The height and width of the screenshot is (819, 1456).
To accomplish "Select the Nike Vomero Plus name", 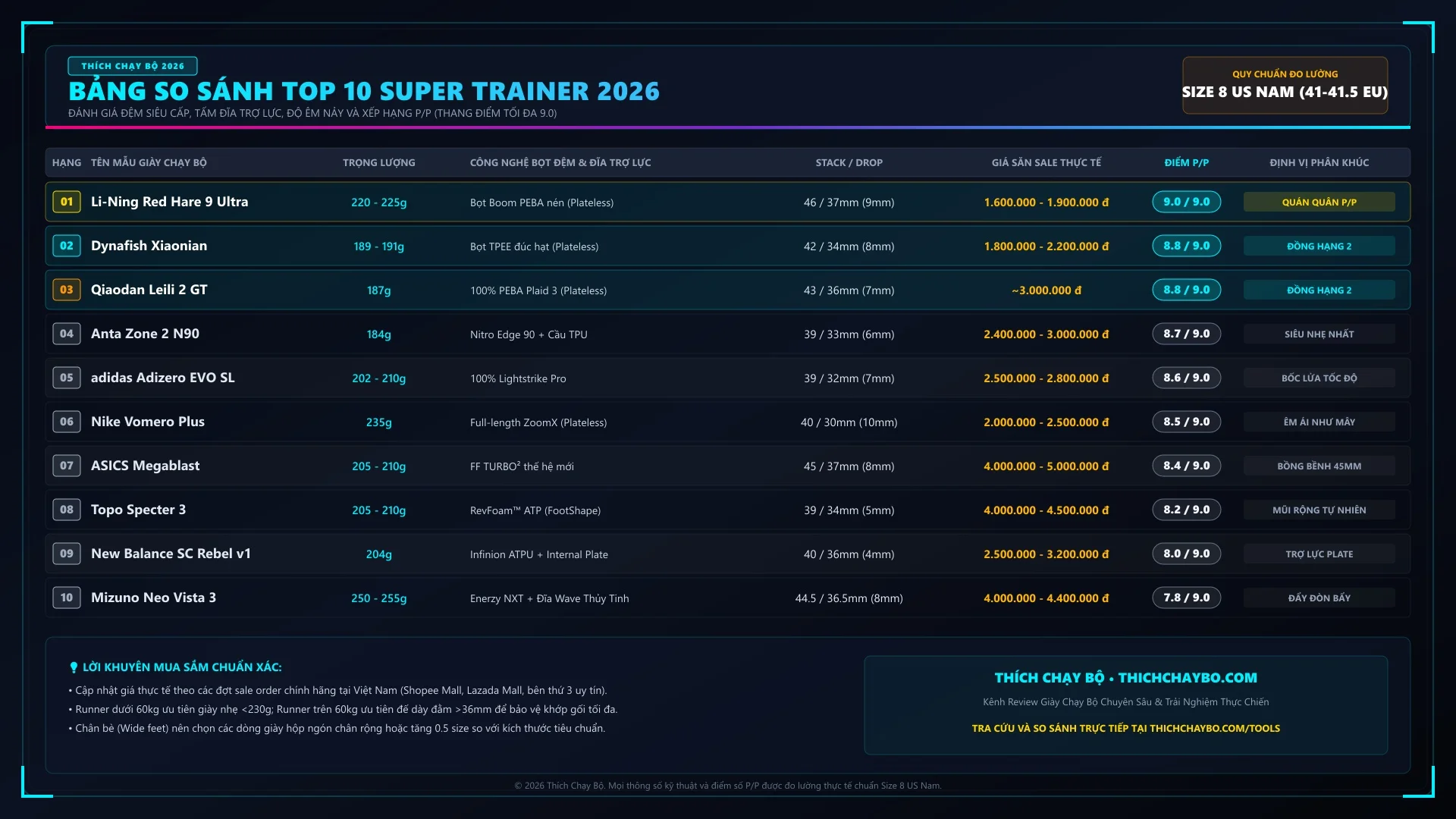I will (x=148, y=422).
